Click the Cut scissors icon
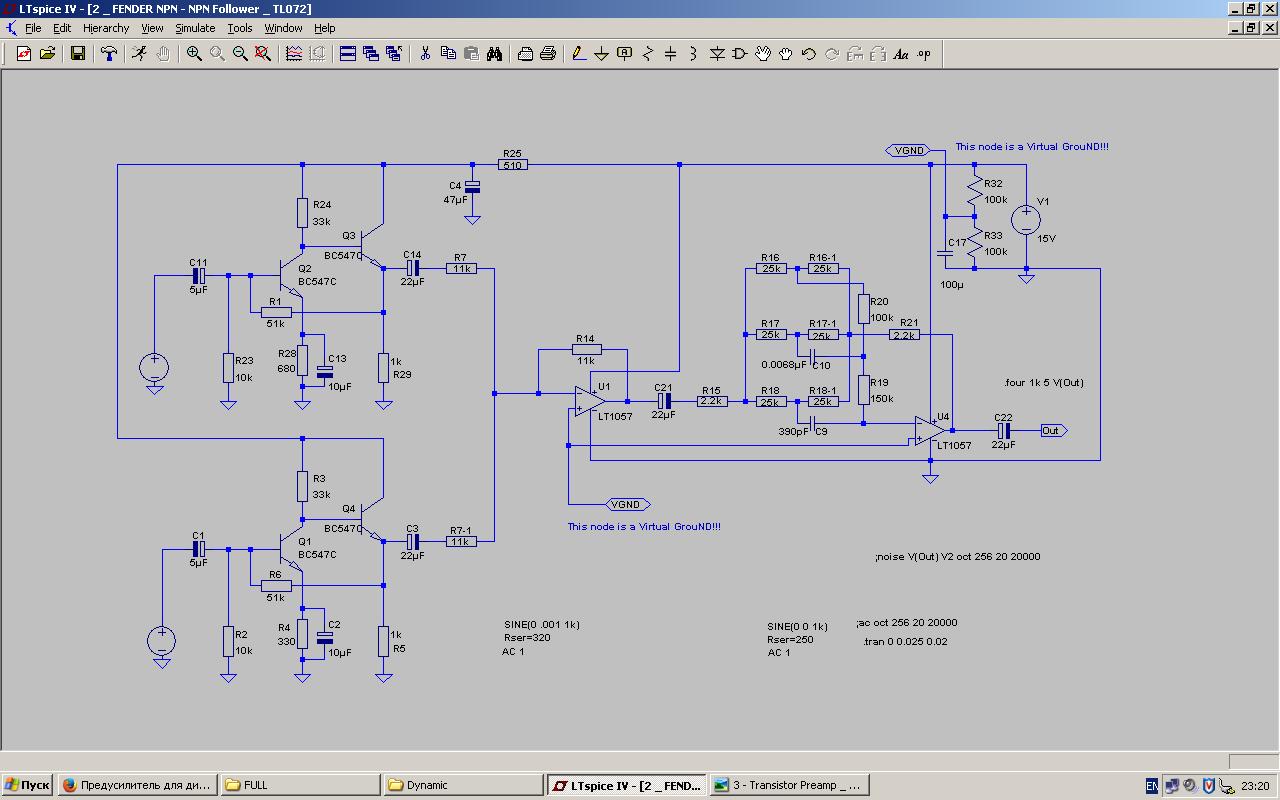Viewport: 1280px width, 800px height. click(425, 54)
